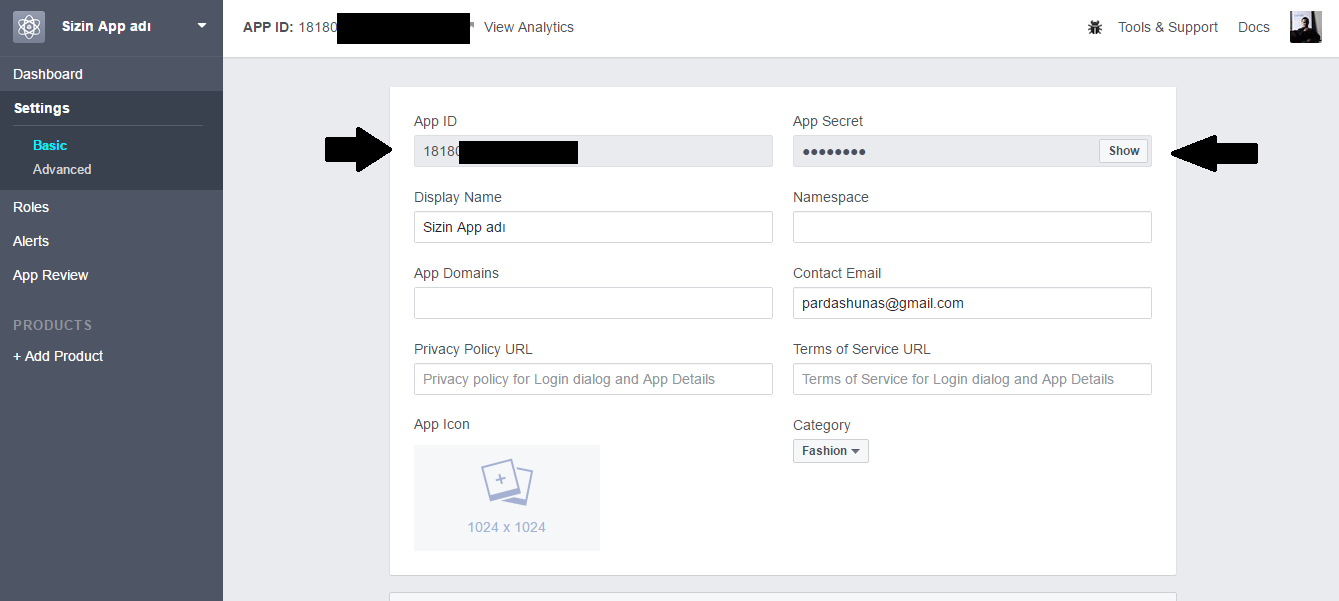Viewport: 1339px width, 601px height.
Task: Go to Dashboard in sidebar
Action: [48, 74]
